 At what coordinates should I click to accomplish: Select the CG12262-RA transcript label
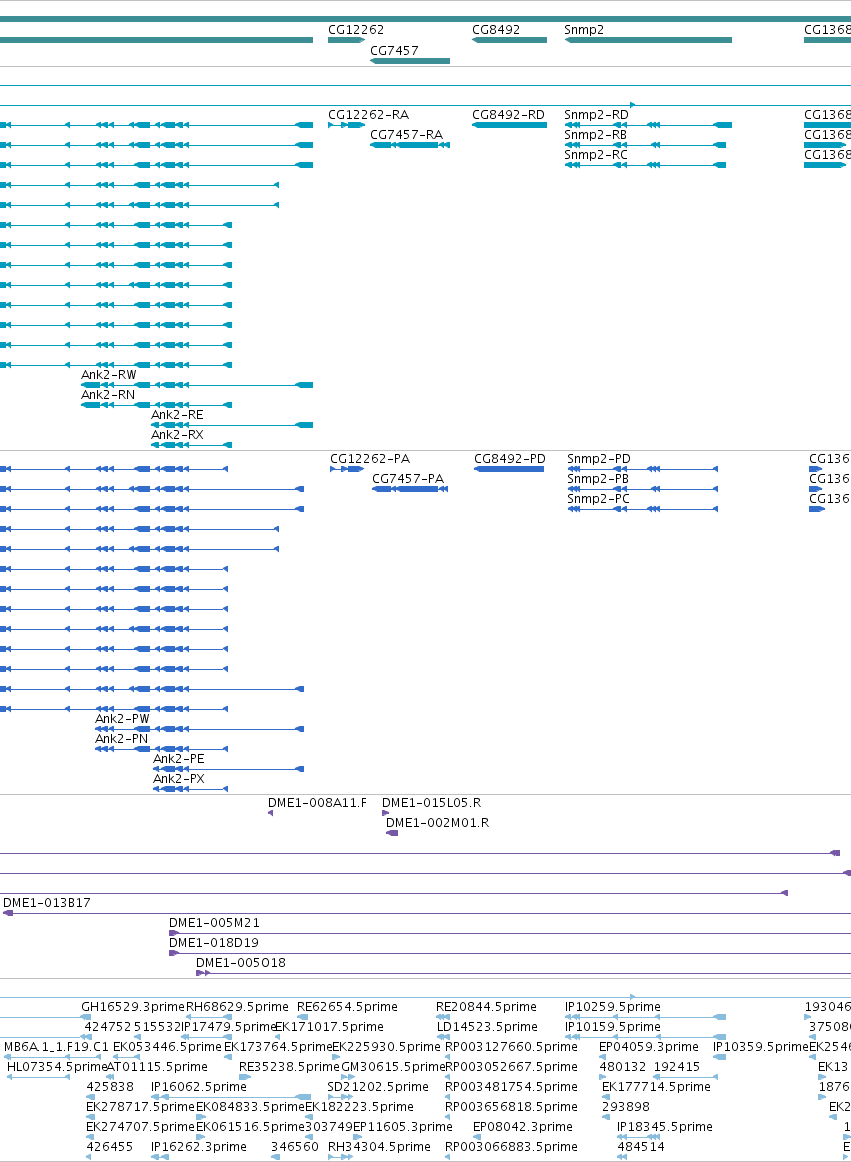368,115
